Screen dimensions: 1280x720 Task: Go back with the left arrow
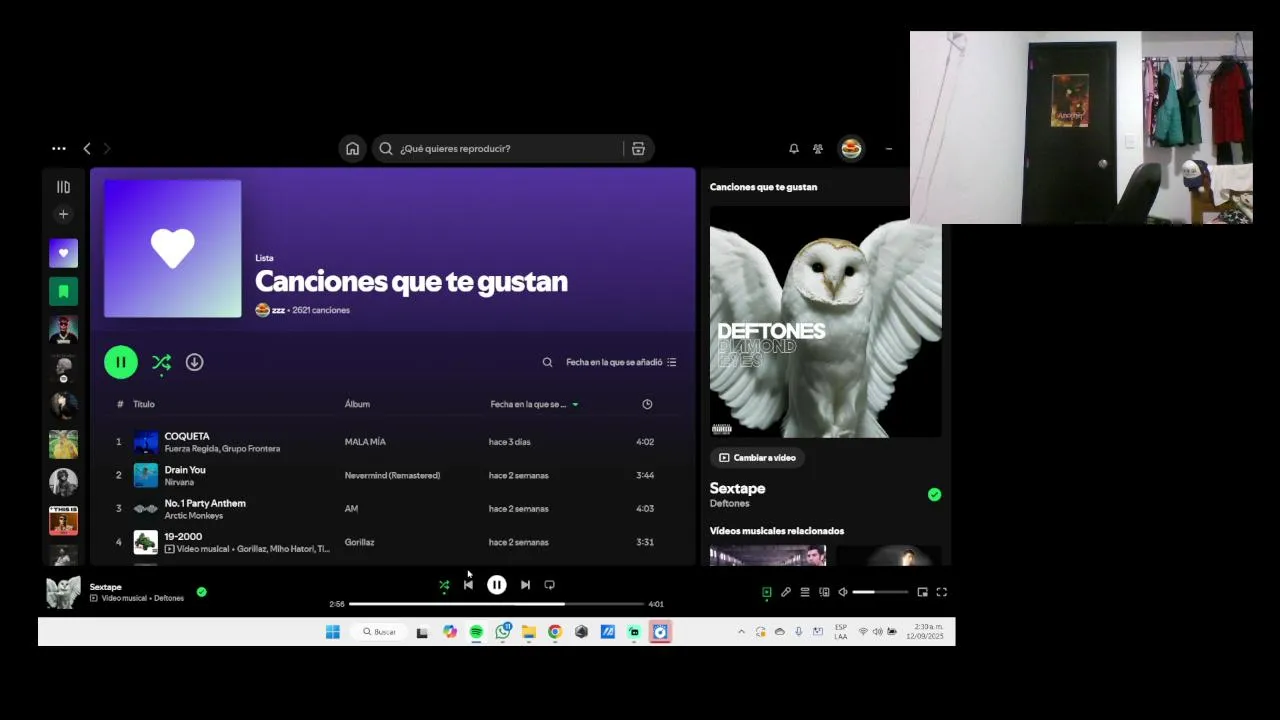point(87,148)
